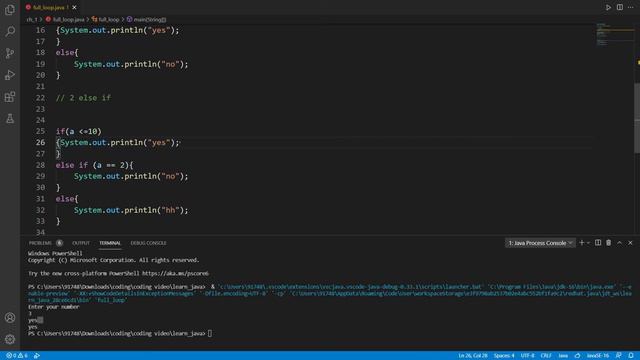Click 'Enter your number' terminal line
The height and width of the screenshot is (360, 640).
[53, 307]
